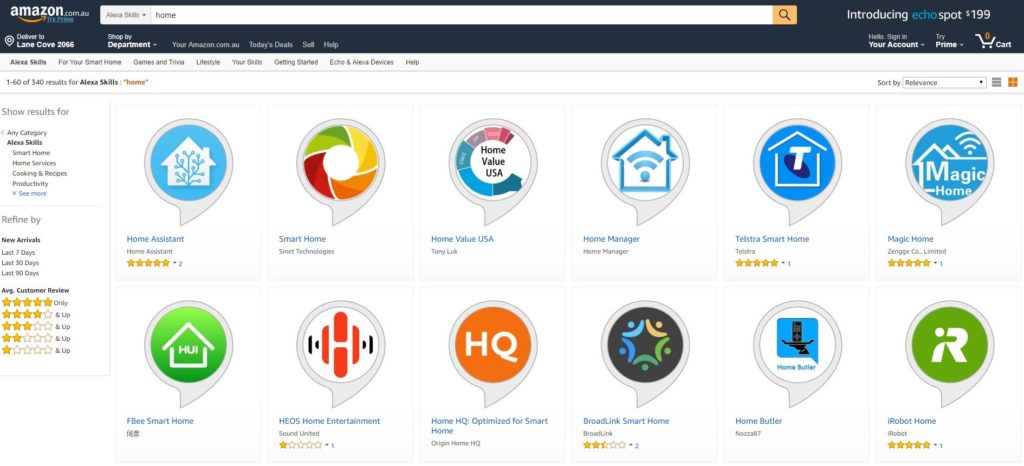This screenshot has width=1024, height=466.
Task: Filter by 5 stars only
Action: click(x=35, y=302)
